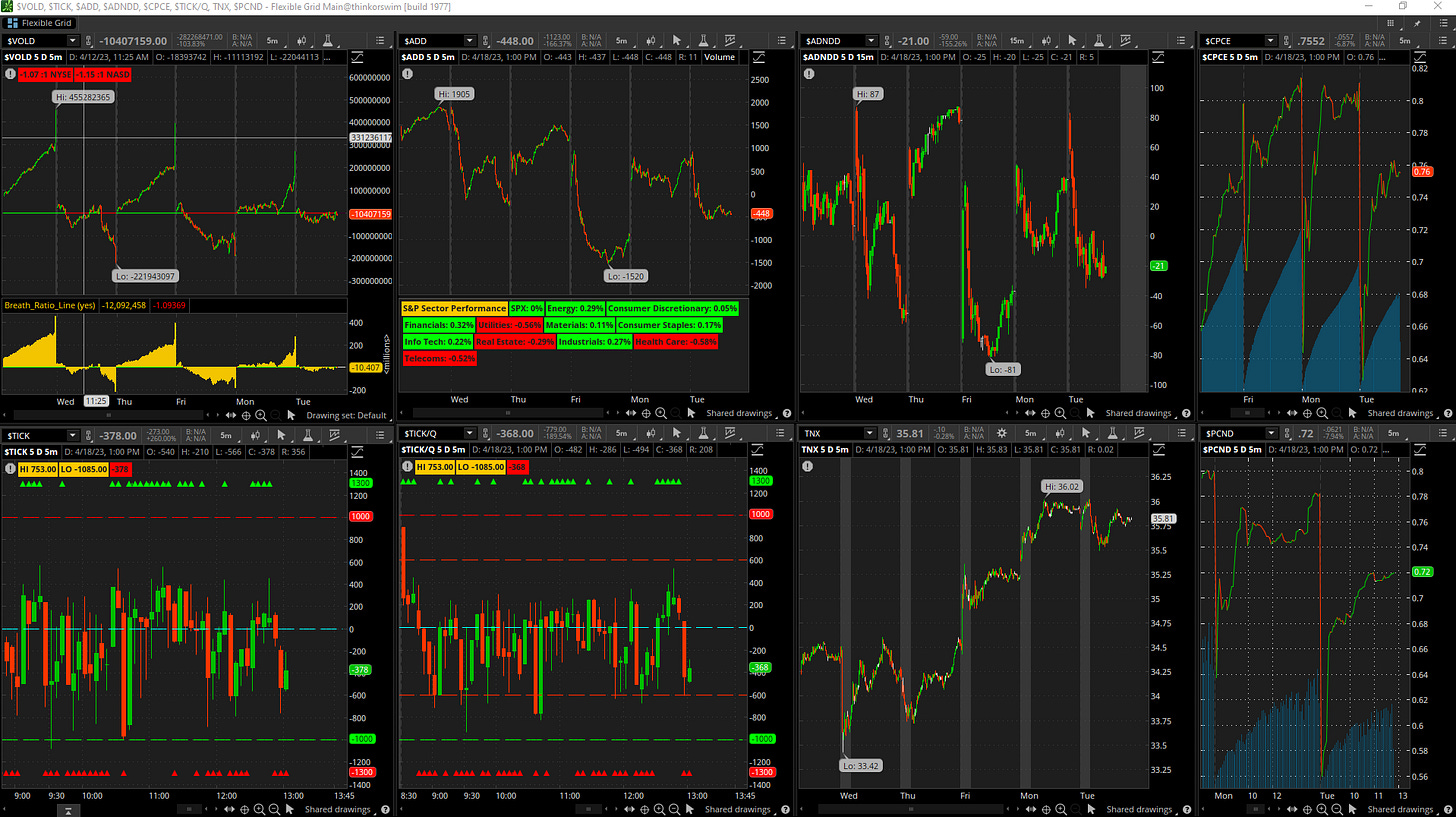
Task: Expand the Drawing set: Default selector
Action: click(x=346, y=415)
